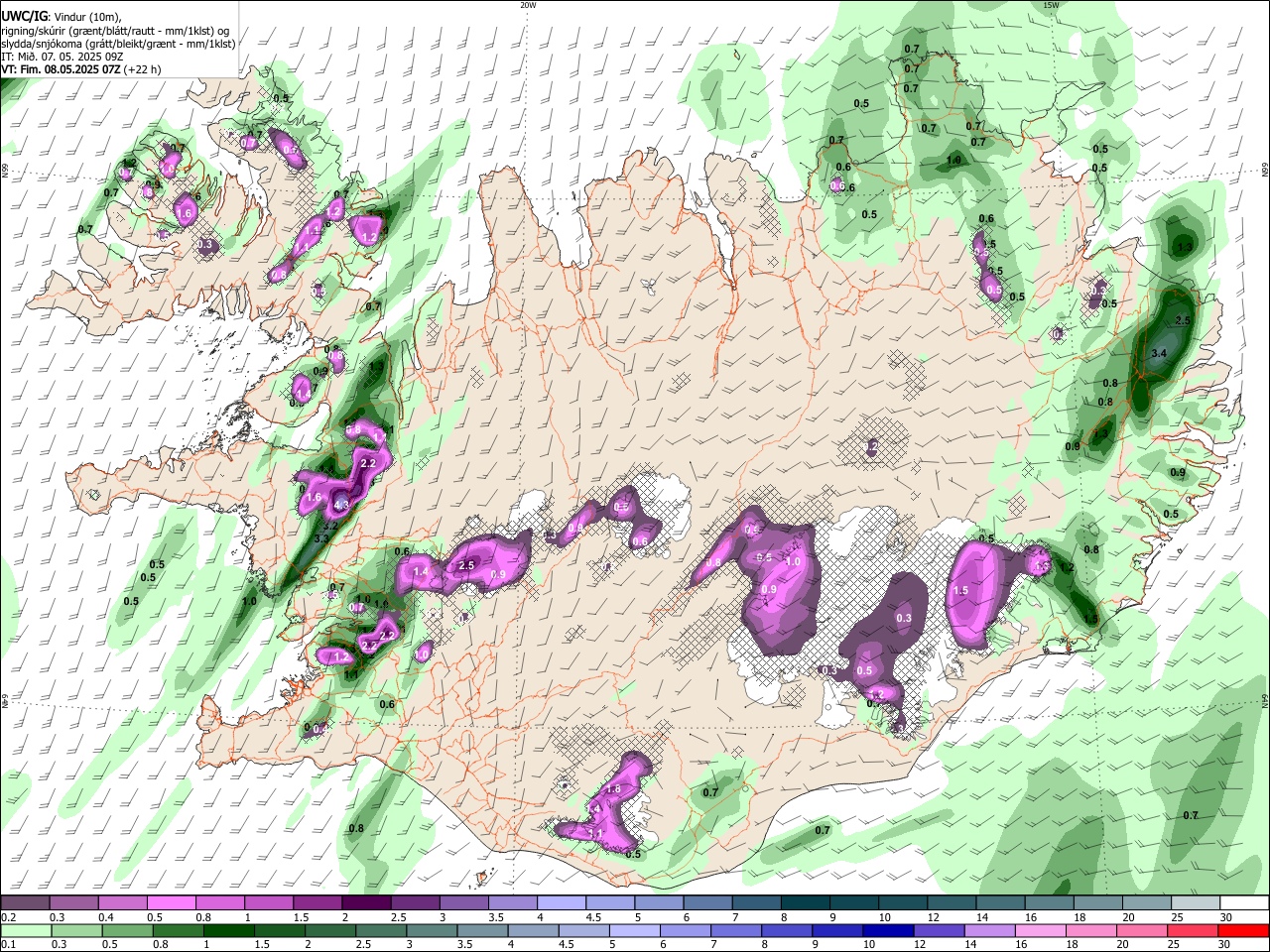The image size is (1270, 952).
Task: Click the 3.4 rain value on the map
Action: tap(1159, 354)
